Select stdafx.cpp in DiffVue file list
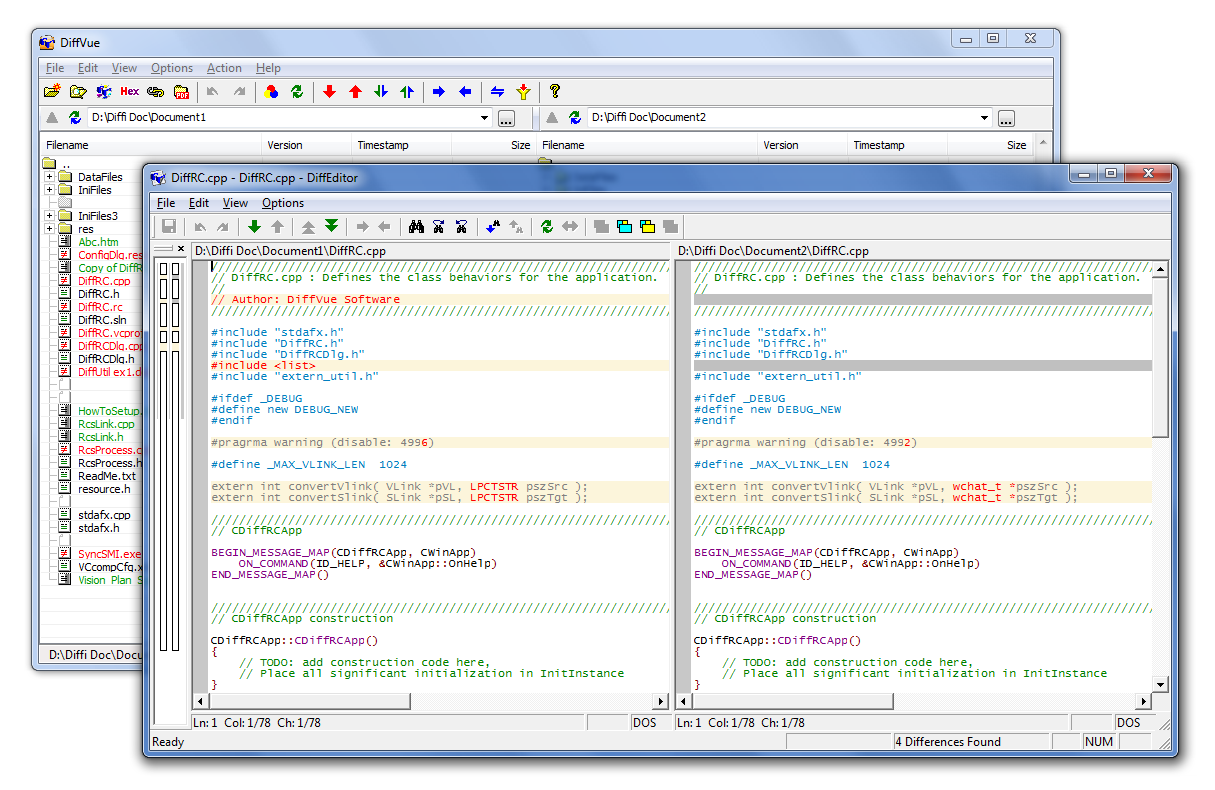The image size is (1215, 790). [x=104, y=515]
